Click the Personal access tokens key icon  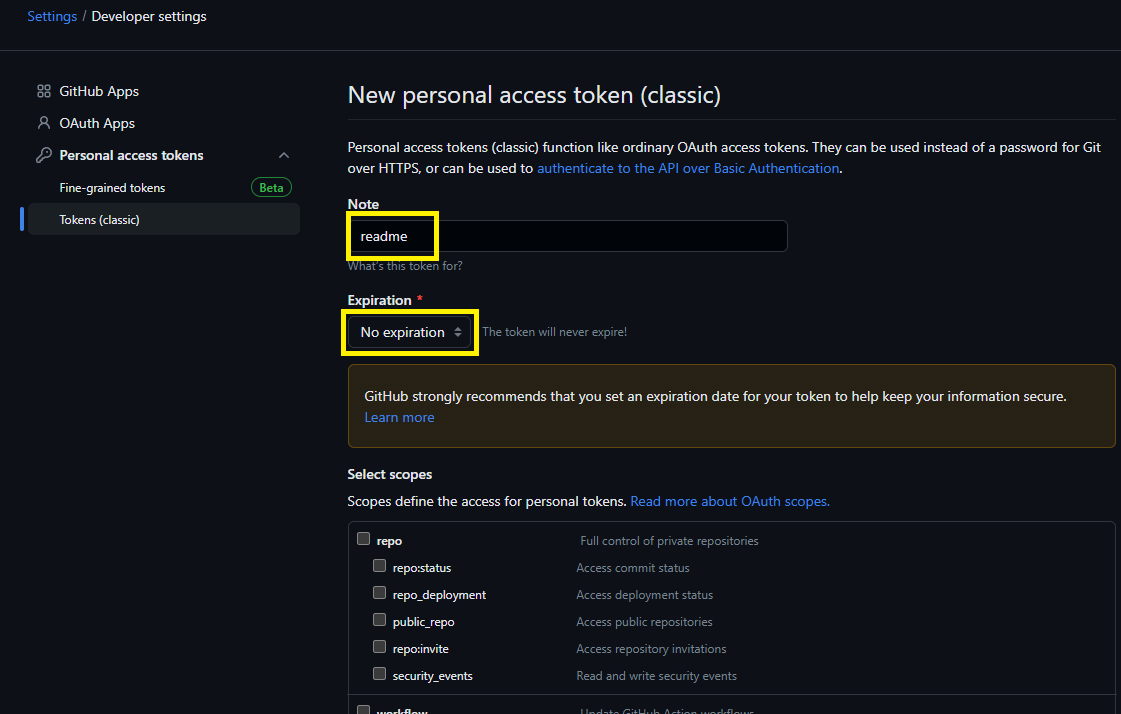[x=44, y=155]
